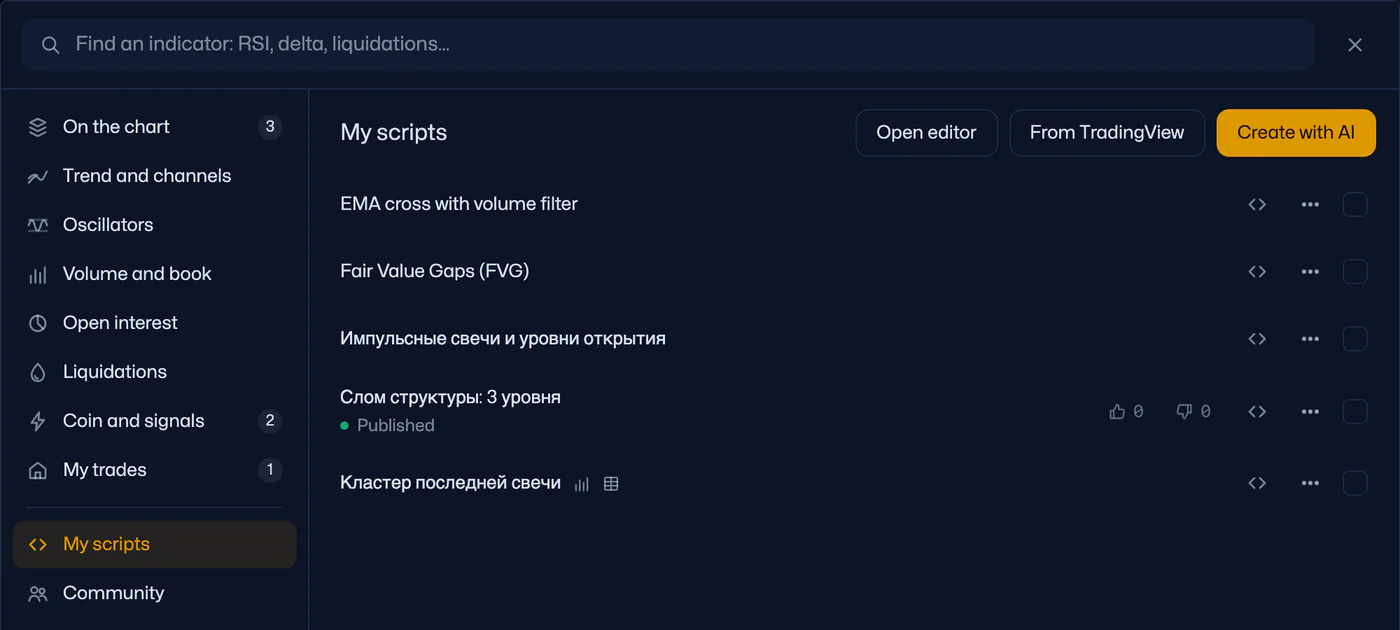The width and height of the screenshot is (1400, 630).
Task: Click the lightning bolt Coin and signals icon
Action: coord(38,421)
